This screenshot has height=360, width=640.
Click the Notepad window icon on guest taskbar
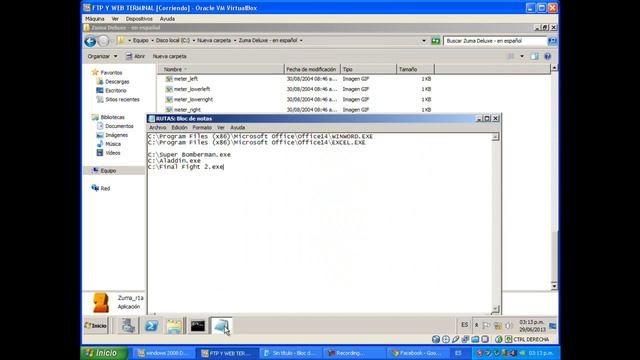coord(221,326)
